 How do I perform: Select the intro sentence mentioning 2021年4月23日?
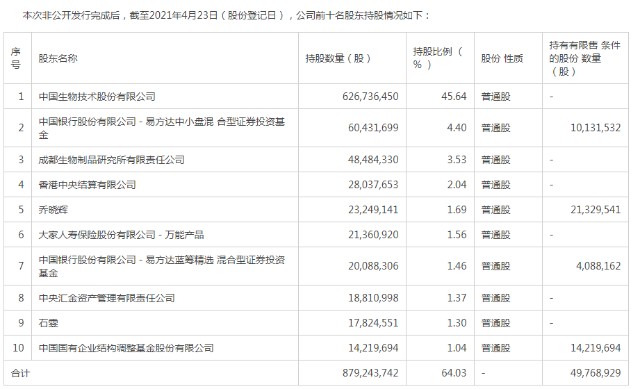(x=226, y=16)
